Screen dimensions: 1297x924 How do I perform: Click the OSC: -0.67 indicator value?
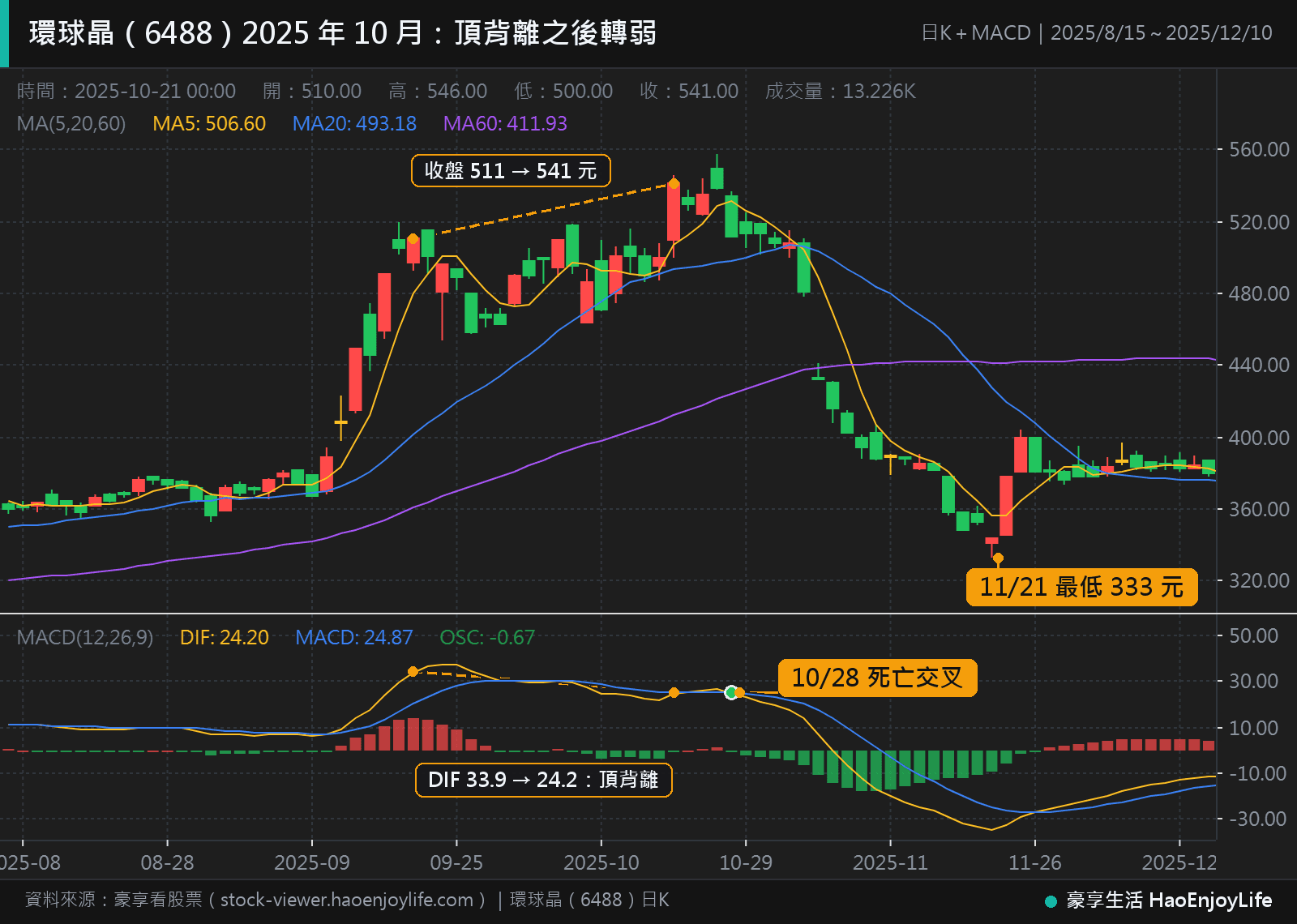click(x=487, y=638)
